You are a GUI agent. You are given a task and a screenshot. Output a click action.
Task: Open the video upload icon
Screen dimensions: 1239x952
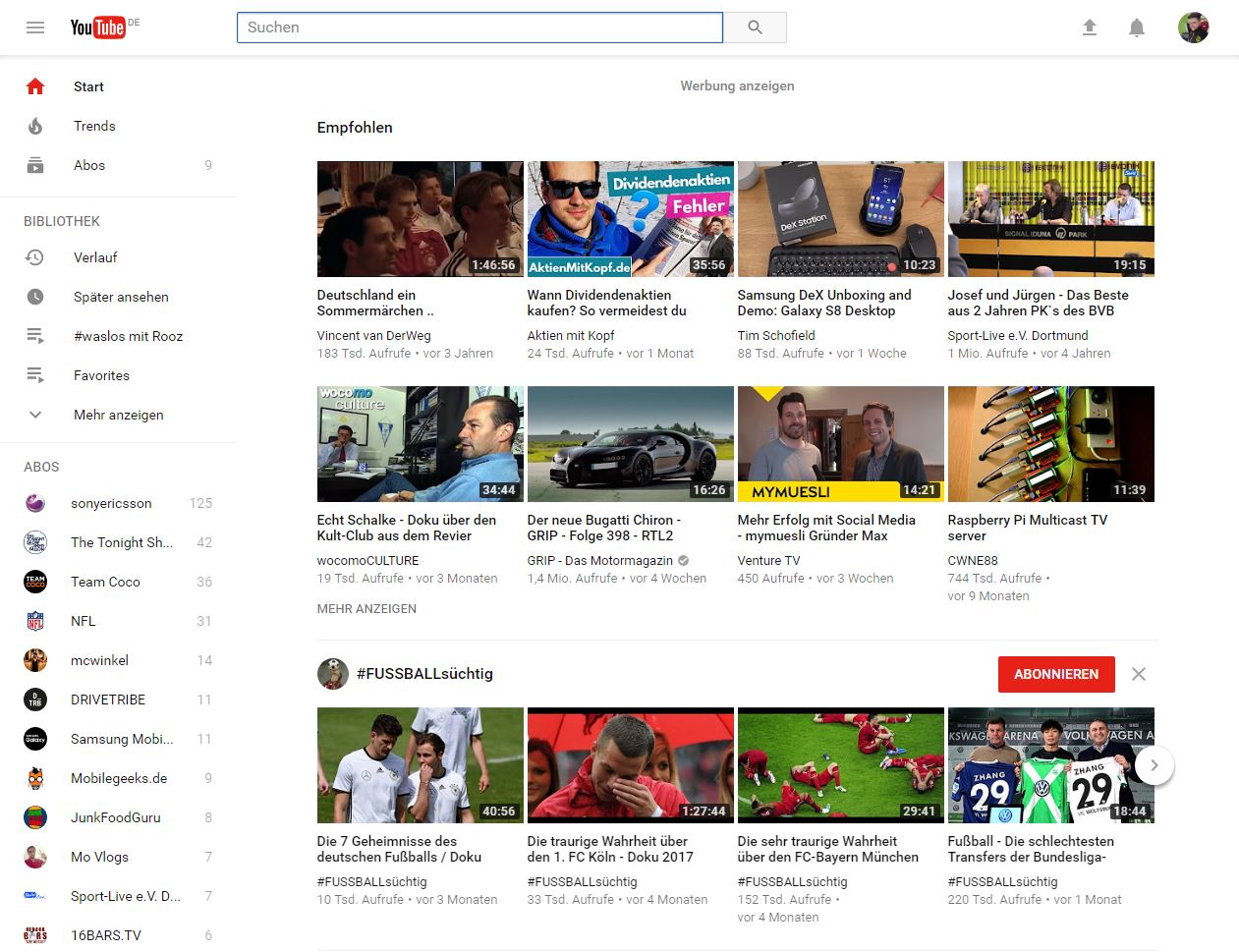[x=1090, y=28]
